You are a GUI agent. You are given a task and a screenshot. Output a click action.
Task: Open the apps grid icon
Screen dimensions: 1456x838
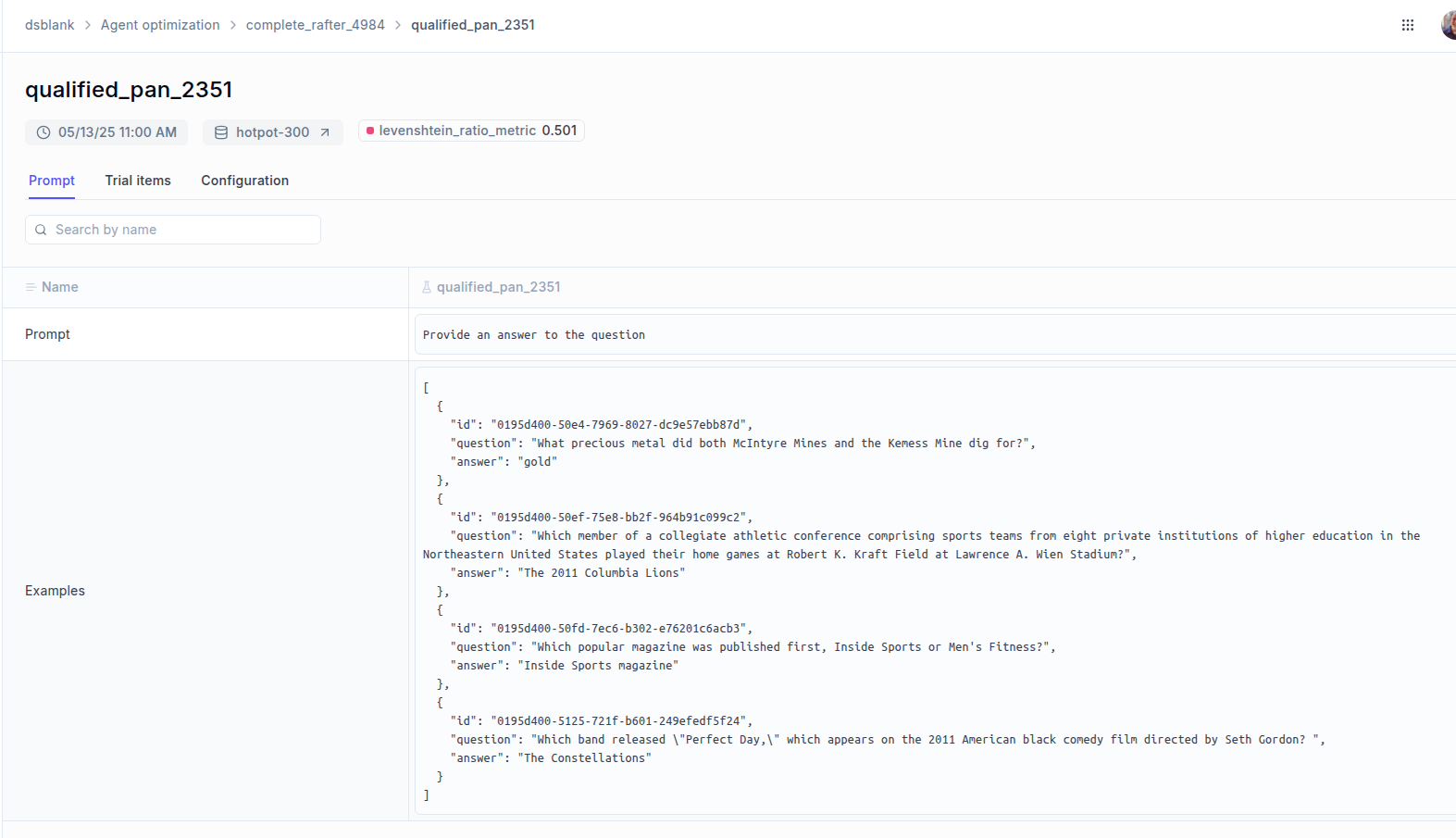tap(1407, 25)
